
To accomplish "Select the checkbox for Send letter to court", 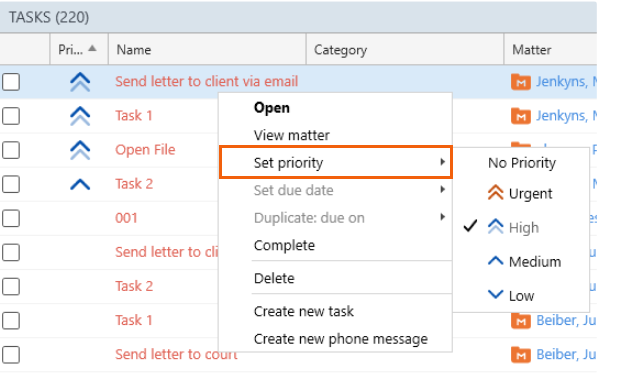I will [x=11, y=354].
